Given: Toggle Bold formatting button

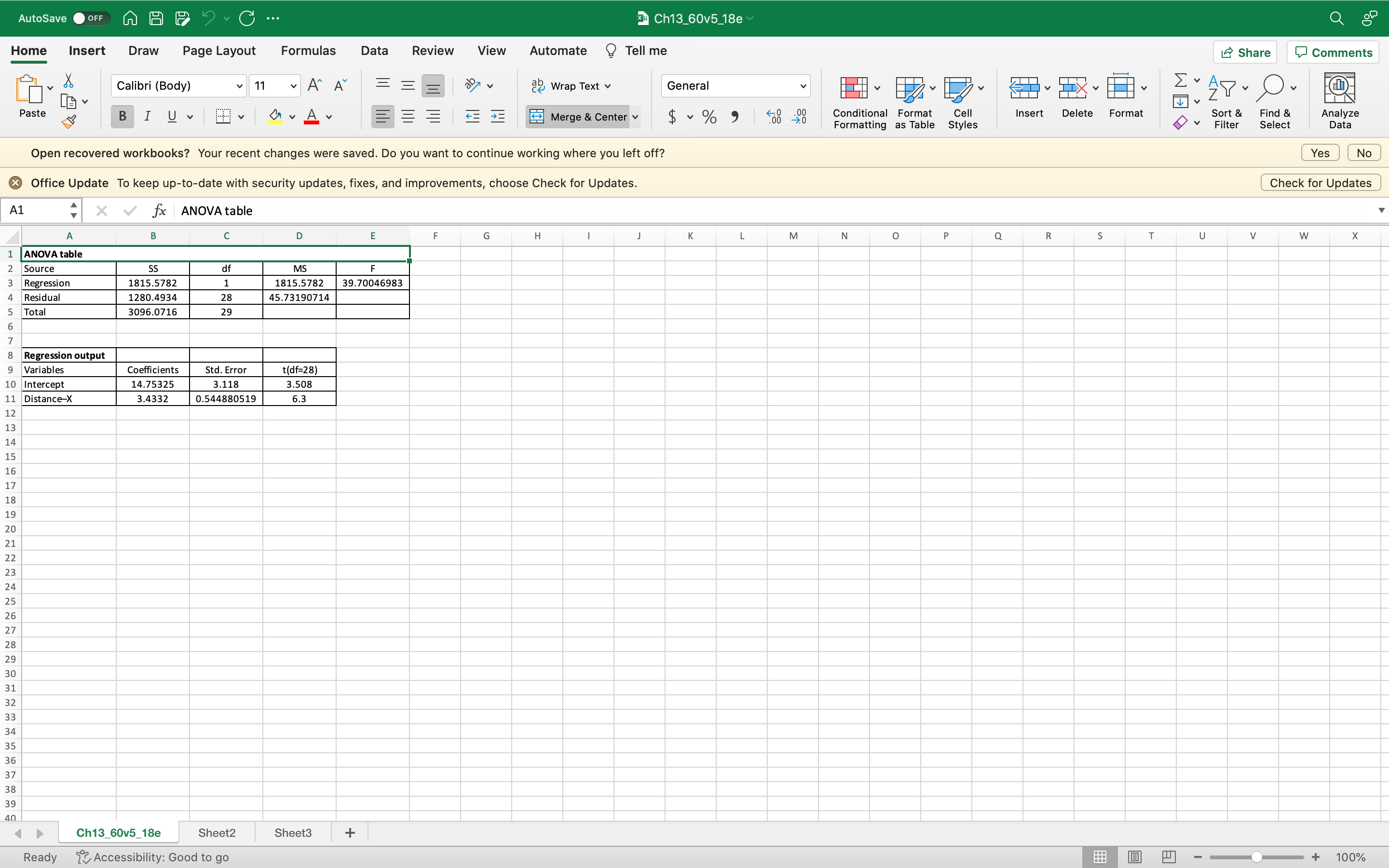Looking at the screenshot, I should (122, 117).
